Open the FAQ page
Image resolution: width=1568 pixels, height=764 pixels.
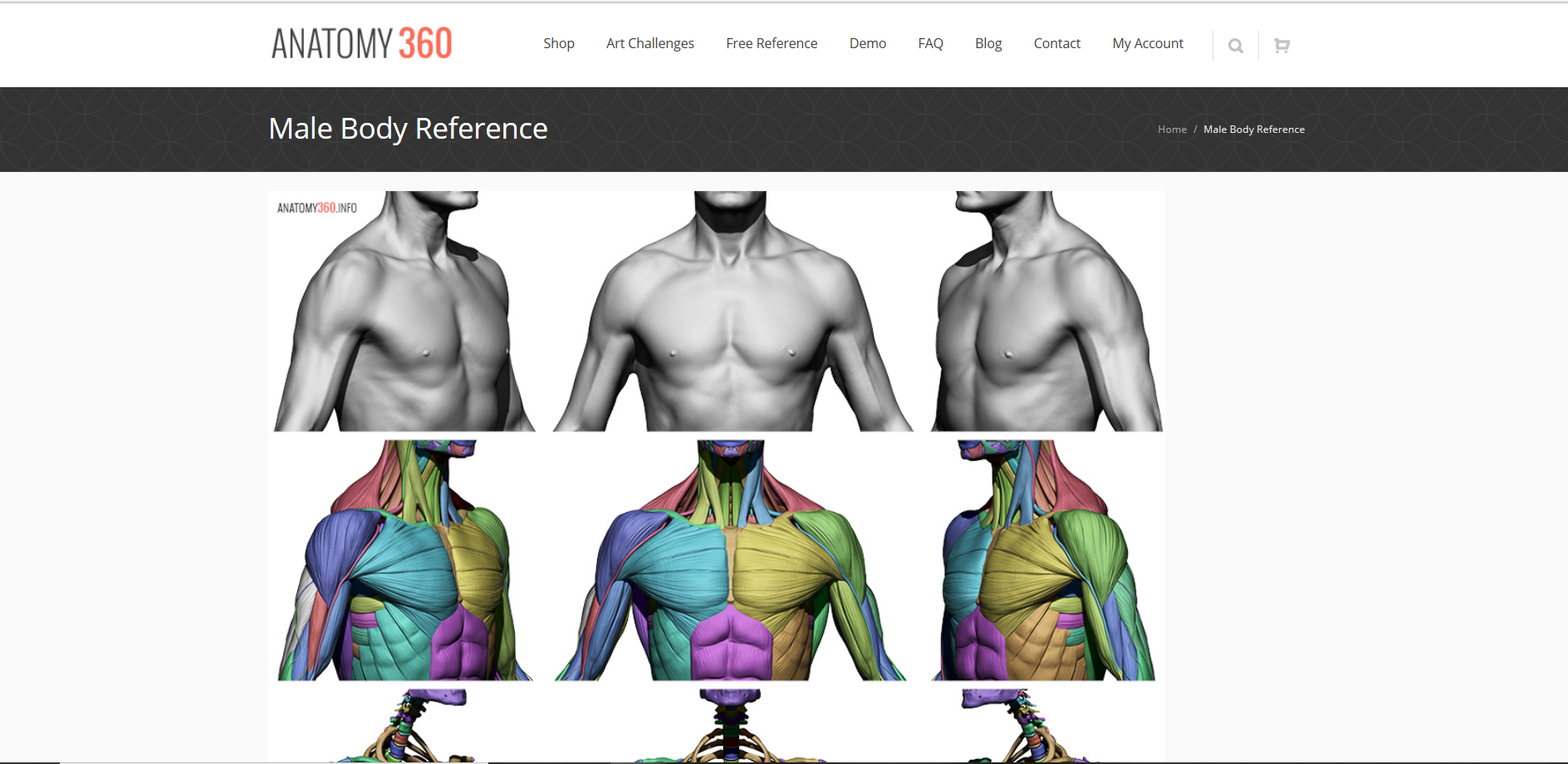(930, 43)
